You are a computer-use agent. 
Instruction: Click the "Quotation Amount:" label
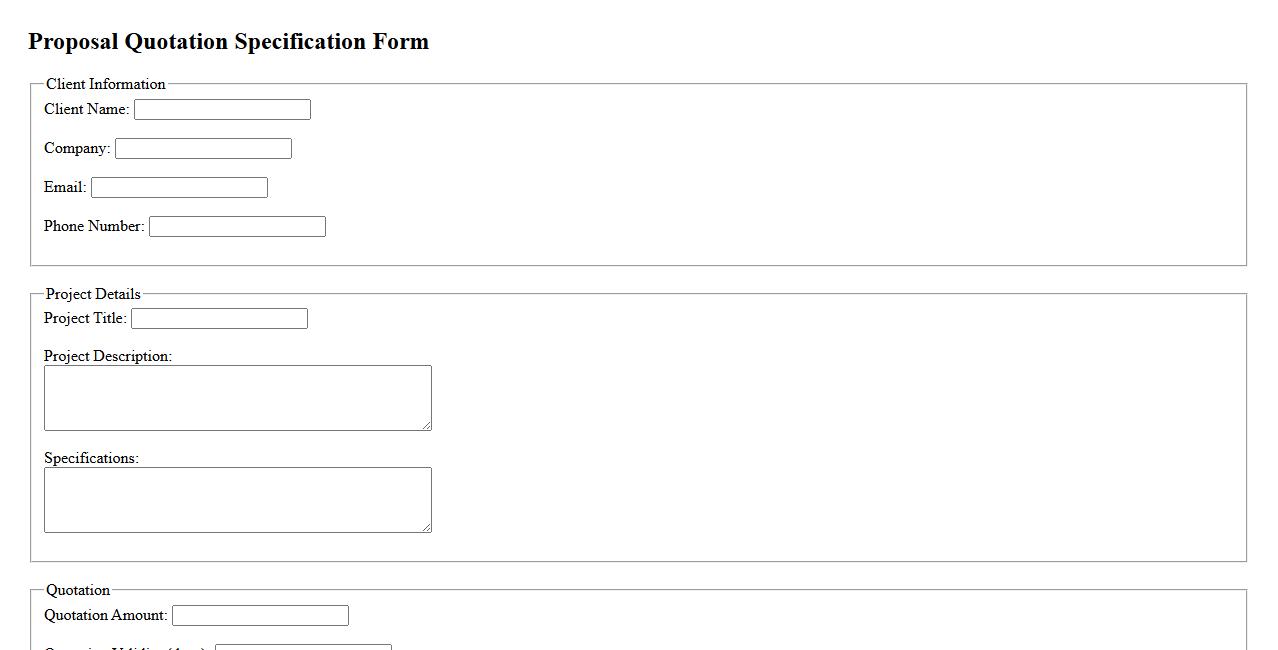105,615
